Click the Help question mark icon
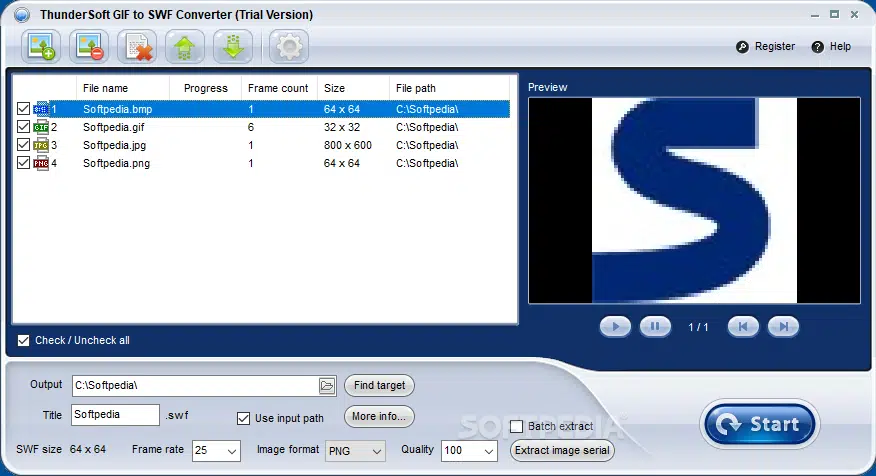876x476 pixels. pos(817,47)
